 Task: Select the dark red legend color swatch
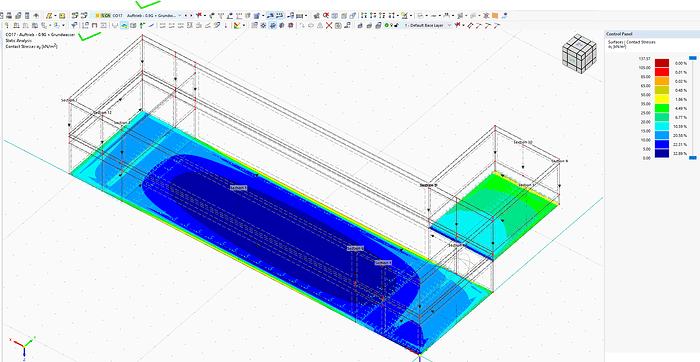pos(662,63)
